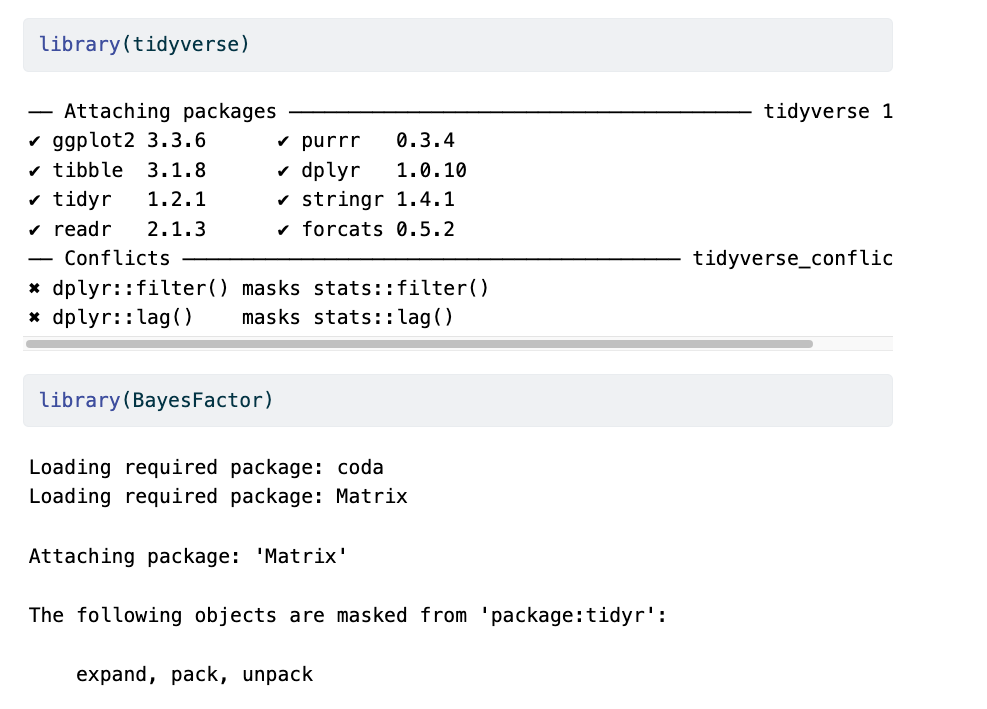Click the 'Conflicts' header text
The width and height of the screenshot is (987, 709).
[117, 258]
